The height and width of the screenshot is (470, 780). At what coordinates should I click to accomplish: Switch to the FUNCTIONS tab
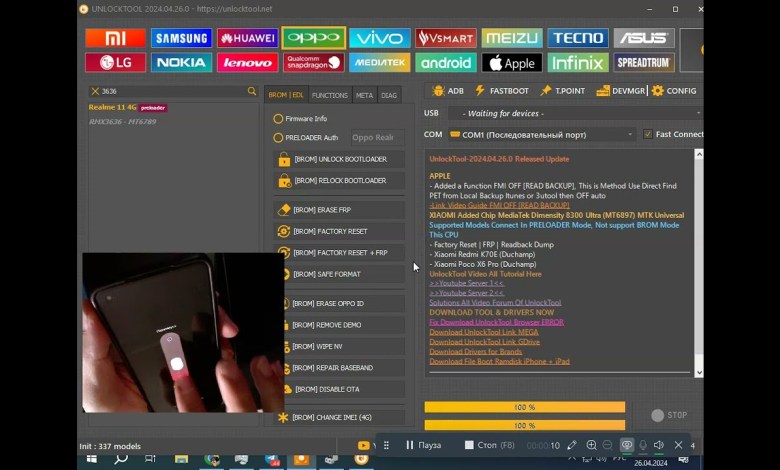point(330,95)
